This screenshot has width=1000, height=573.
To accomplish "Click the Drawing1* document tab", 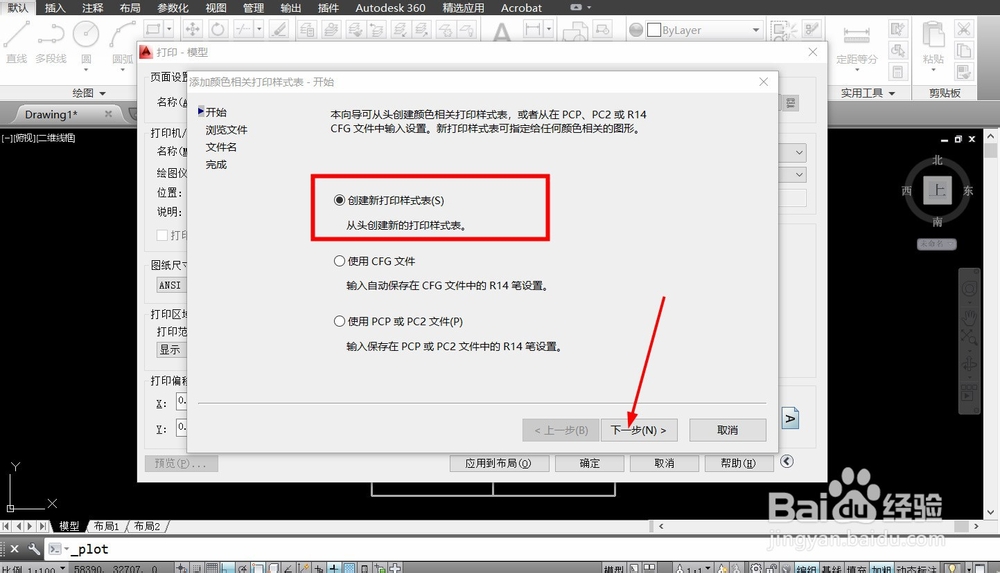I will click(x=51, y=114).
